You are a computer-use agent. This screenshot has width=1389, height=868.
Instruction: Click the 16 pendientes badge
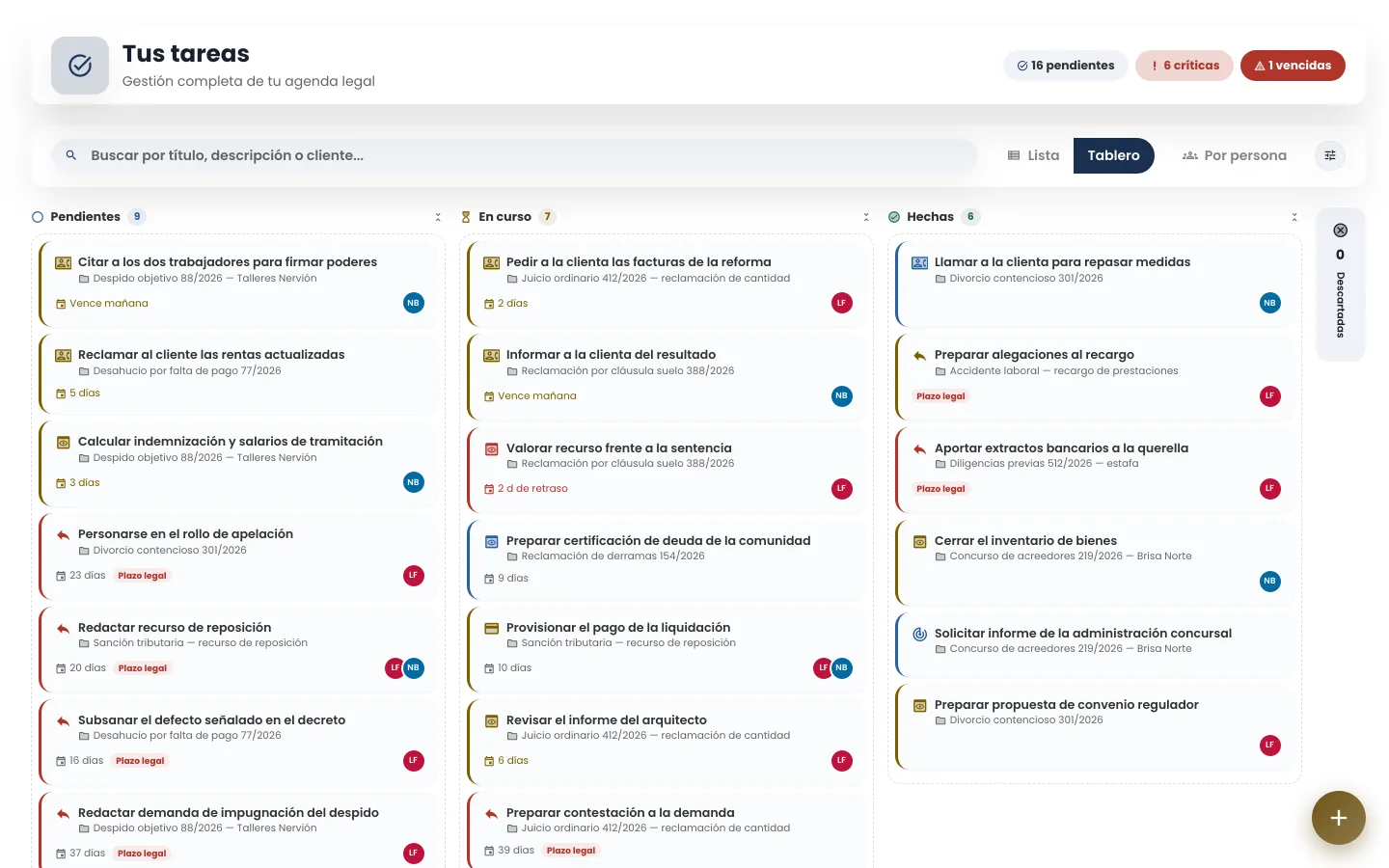tap(1066, 66)
